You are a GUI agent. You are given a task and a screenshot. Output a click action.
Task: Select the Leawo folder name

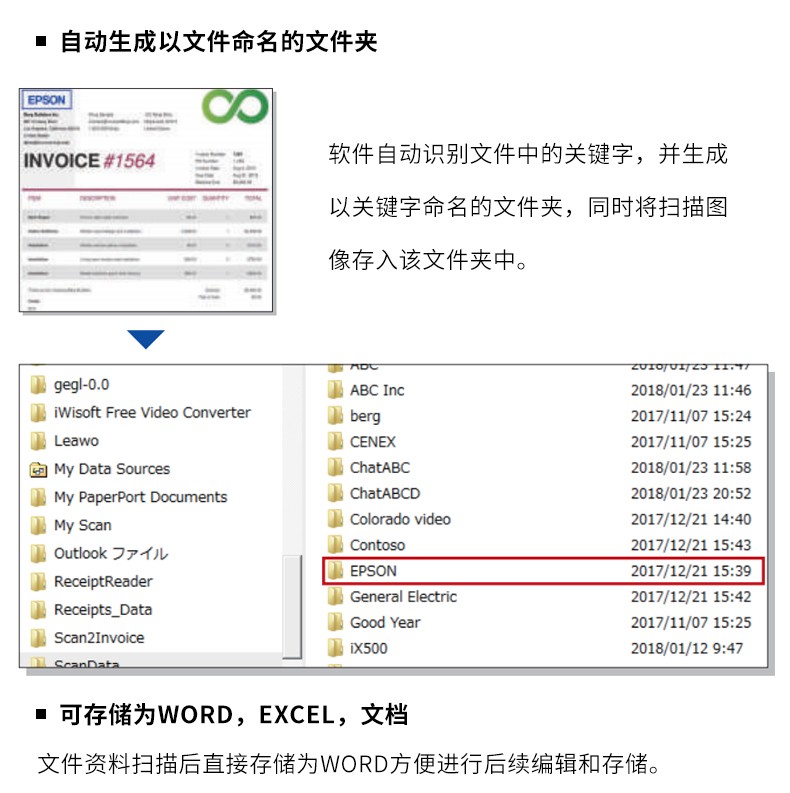76,441
